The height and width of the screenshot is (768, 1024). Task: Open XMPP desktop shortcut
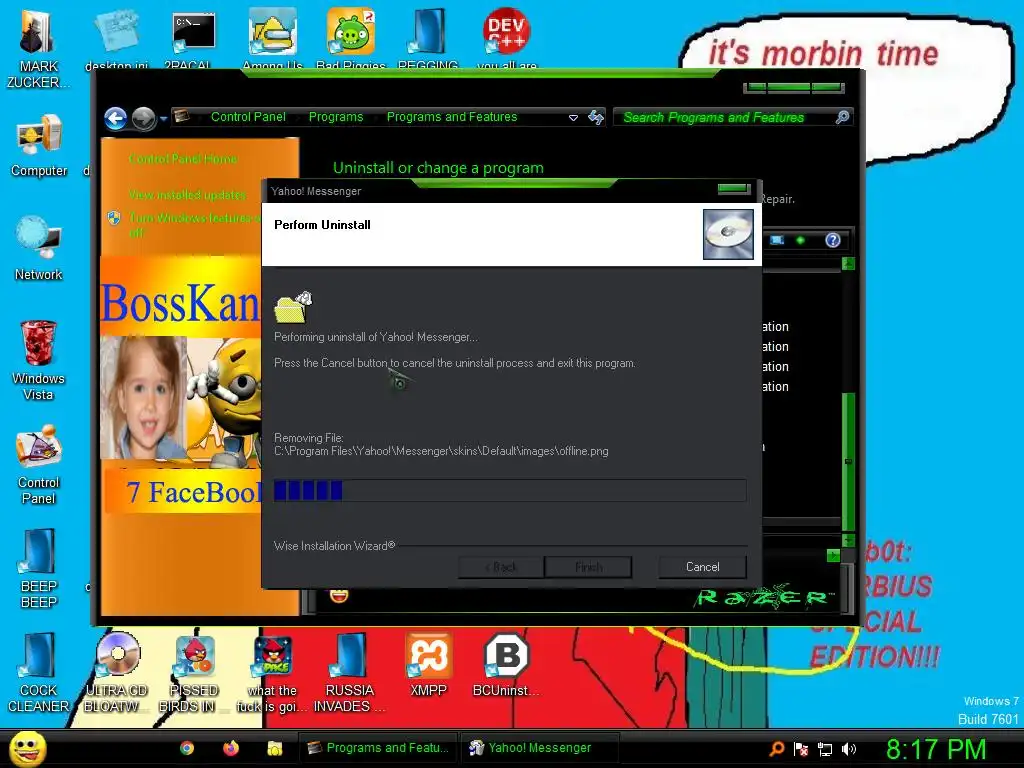[x=428, y=665]
